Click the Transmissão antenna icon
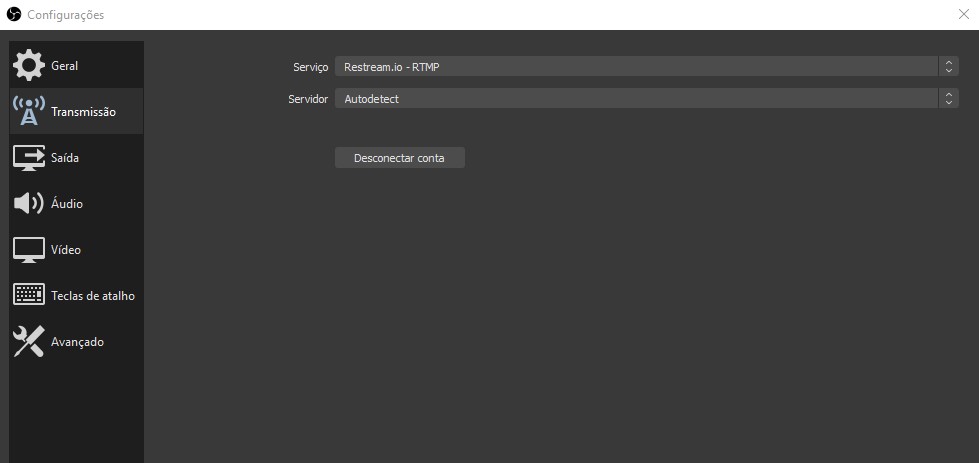979x463 pixels. [29, 111]
